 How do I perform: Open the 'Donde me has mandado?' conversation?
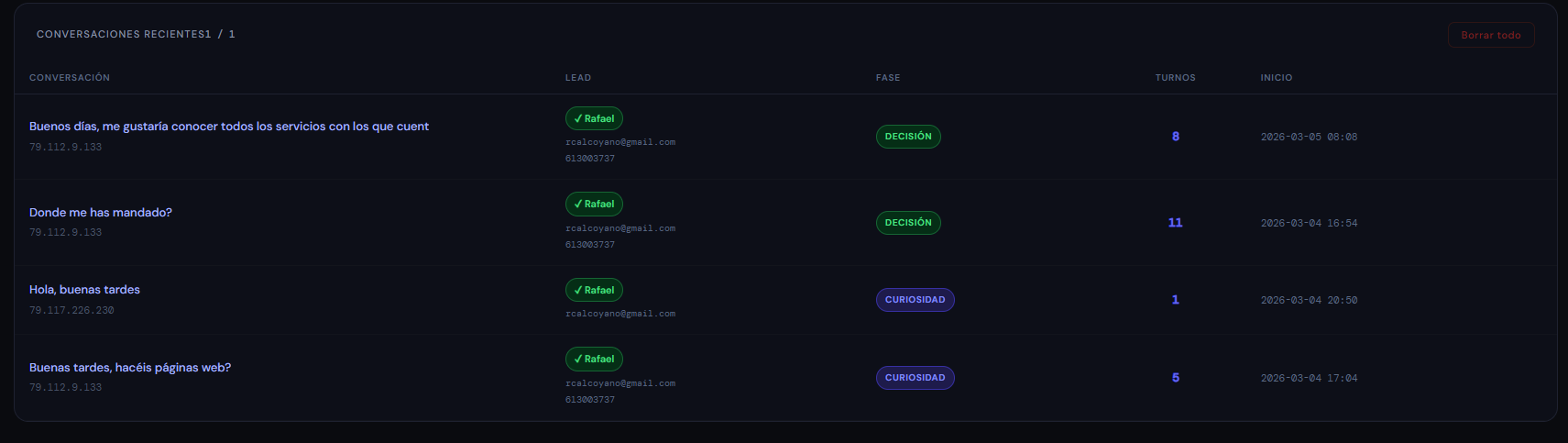[101, 213]
